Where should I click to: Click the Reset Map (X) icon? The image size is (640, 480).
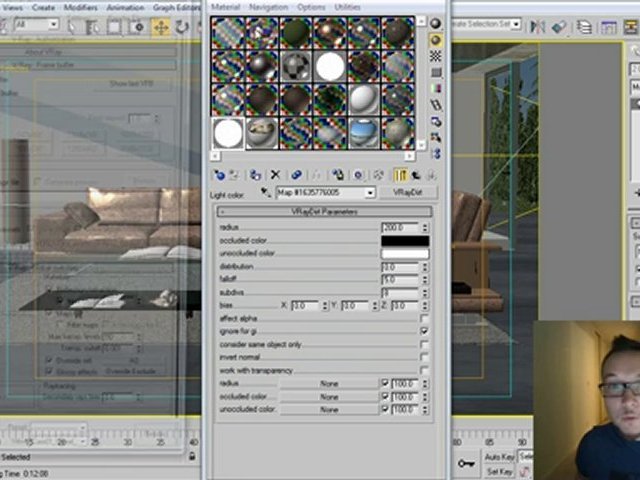pos(275,175)
